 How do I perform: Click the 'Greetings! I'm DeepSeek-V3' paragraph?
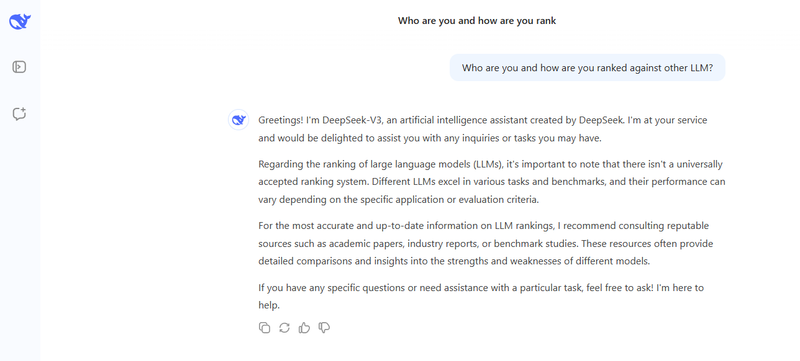click(483, 129)
